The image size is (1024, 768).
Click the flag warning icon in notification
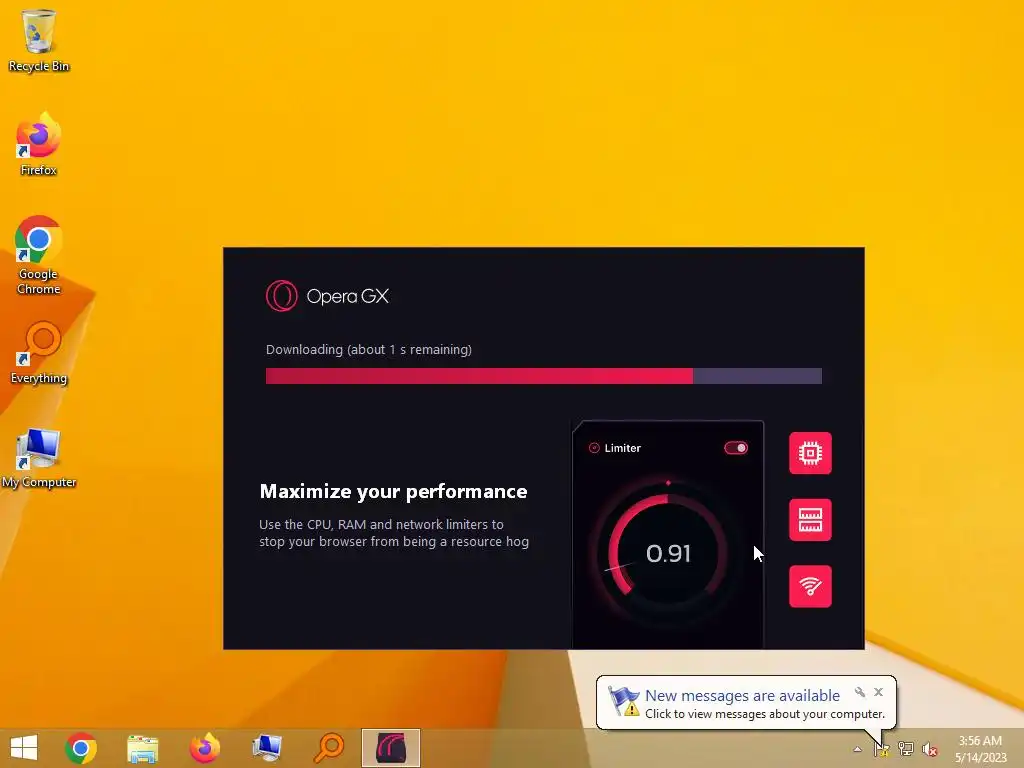click(624, 701)
